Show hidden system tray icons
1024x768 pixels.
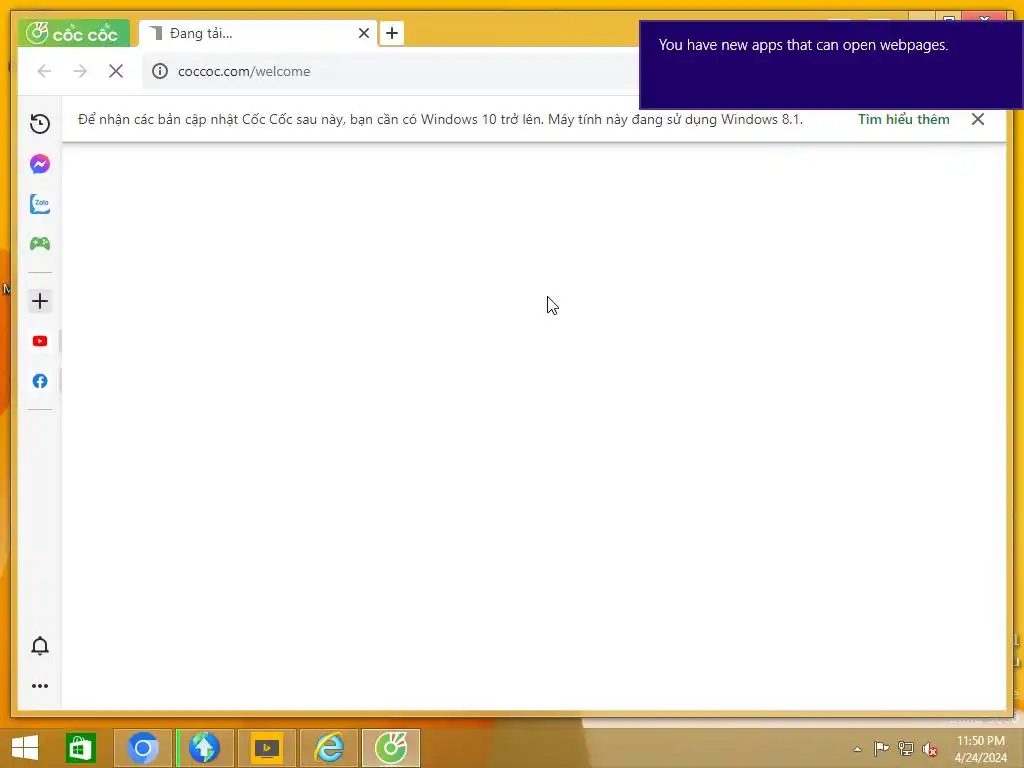(857, 749)
